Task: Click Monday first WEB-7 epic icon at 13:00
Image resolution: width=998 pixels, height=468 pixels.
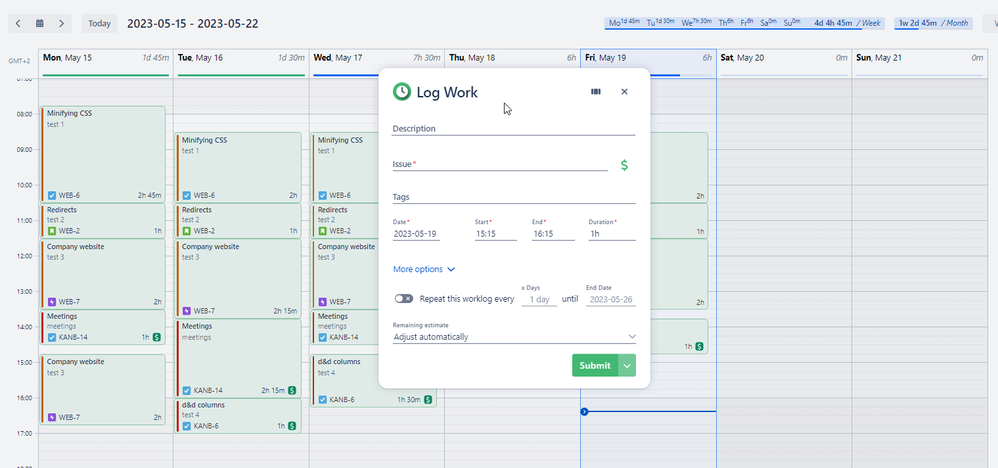Action: 52,302
